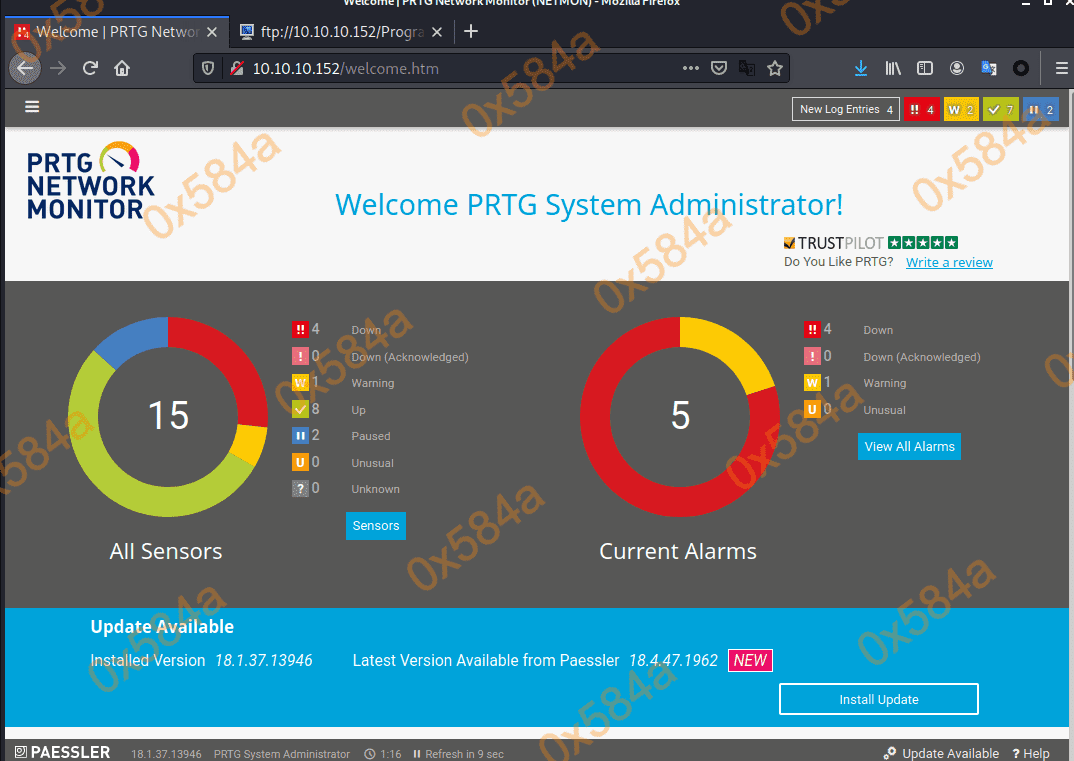Follow the Write a review link

(949, 263)
